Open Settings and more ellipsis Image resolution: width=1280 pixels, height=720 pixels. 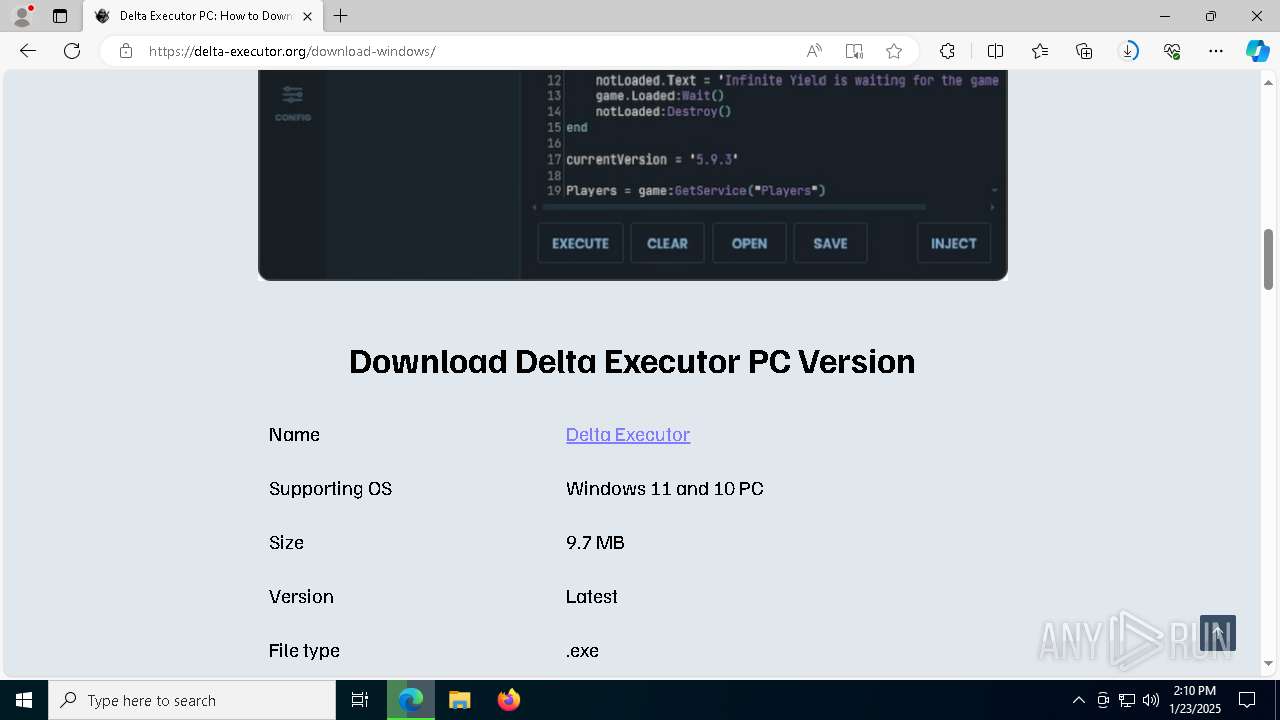1216,51
